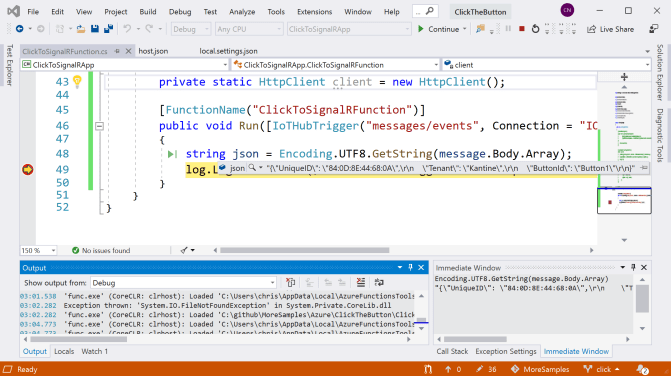Pin the json data tip

(x=643, y=168)
